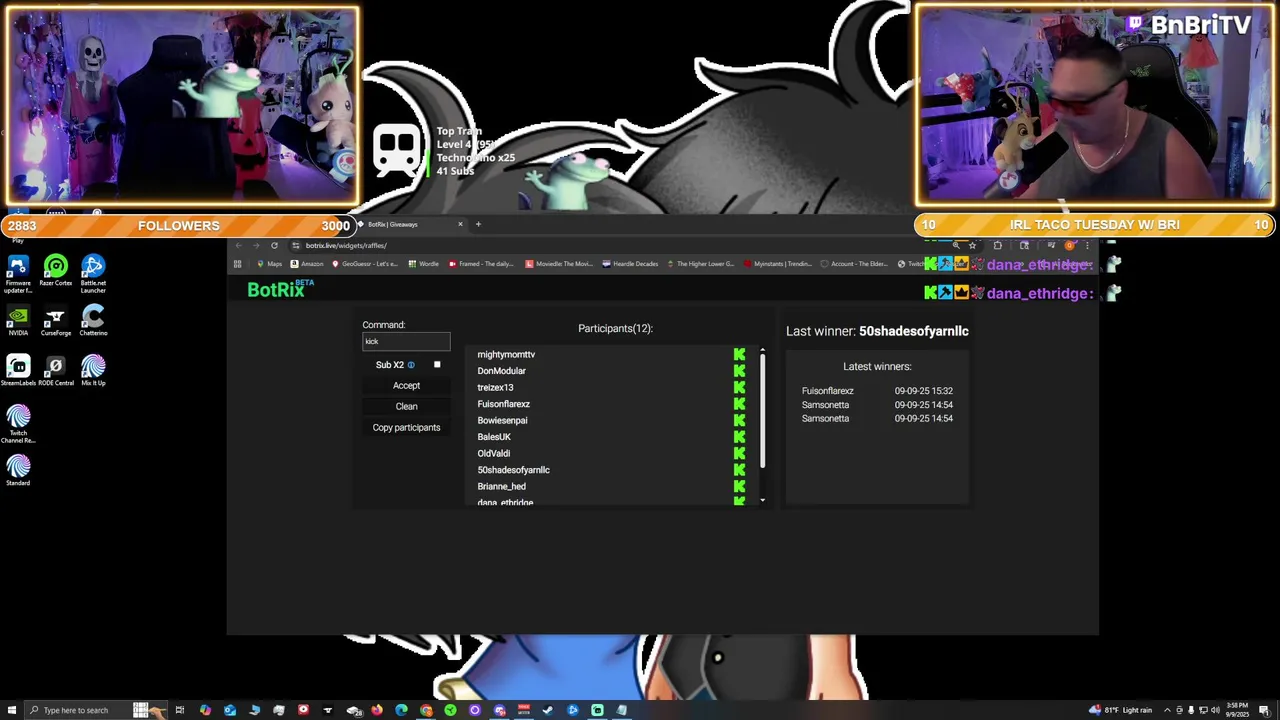Image resolution: width=1280 pixels, height=720 pixels.
Task: Open Battle.net Launcher desktop icon
Action: point(93,272)
